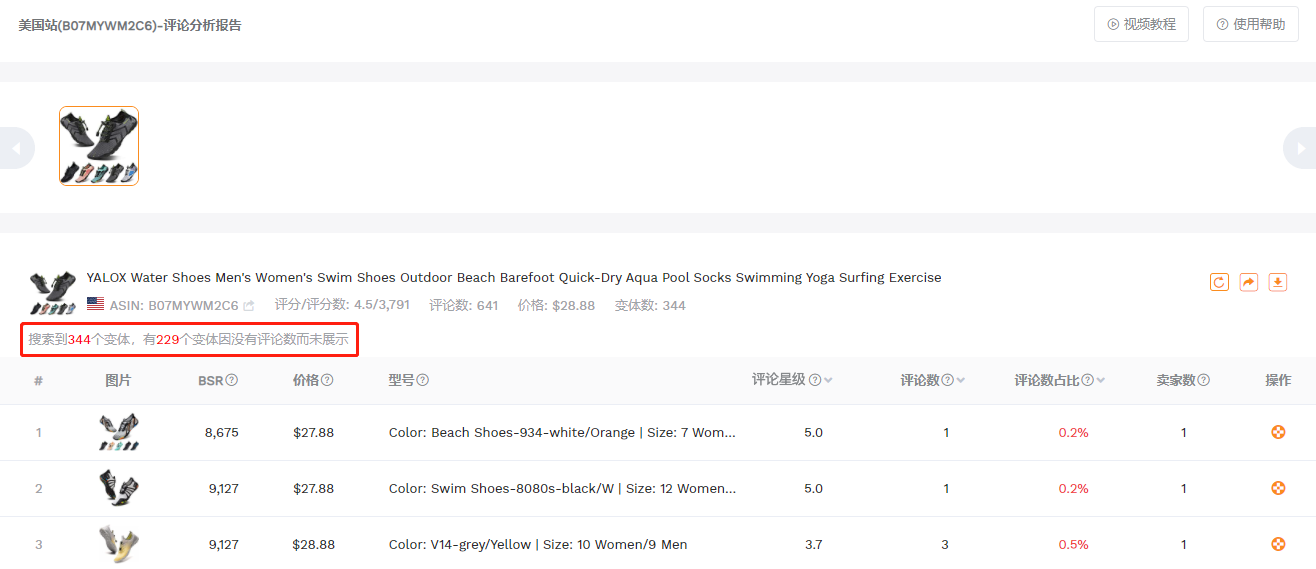The height and width of the screenshot is (569, 1316).
Task: Click the US flag icon
Action: pos(95,304)
